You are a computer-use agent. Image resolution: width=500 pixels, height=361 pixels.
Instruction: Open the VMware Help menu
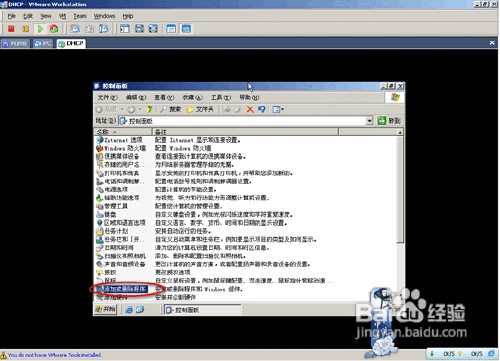[128, 16]
